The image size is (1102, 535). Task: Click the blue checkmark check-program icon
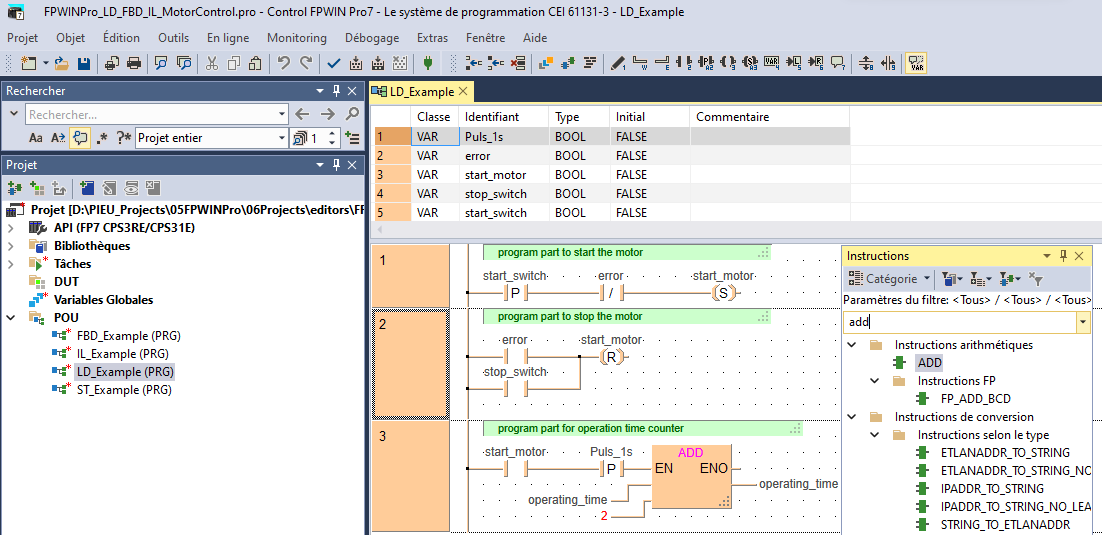[x=334, y=63]
